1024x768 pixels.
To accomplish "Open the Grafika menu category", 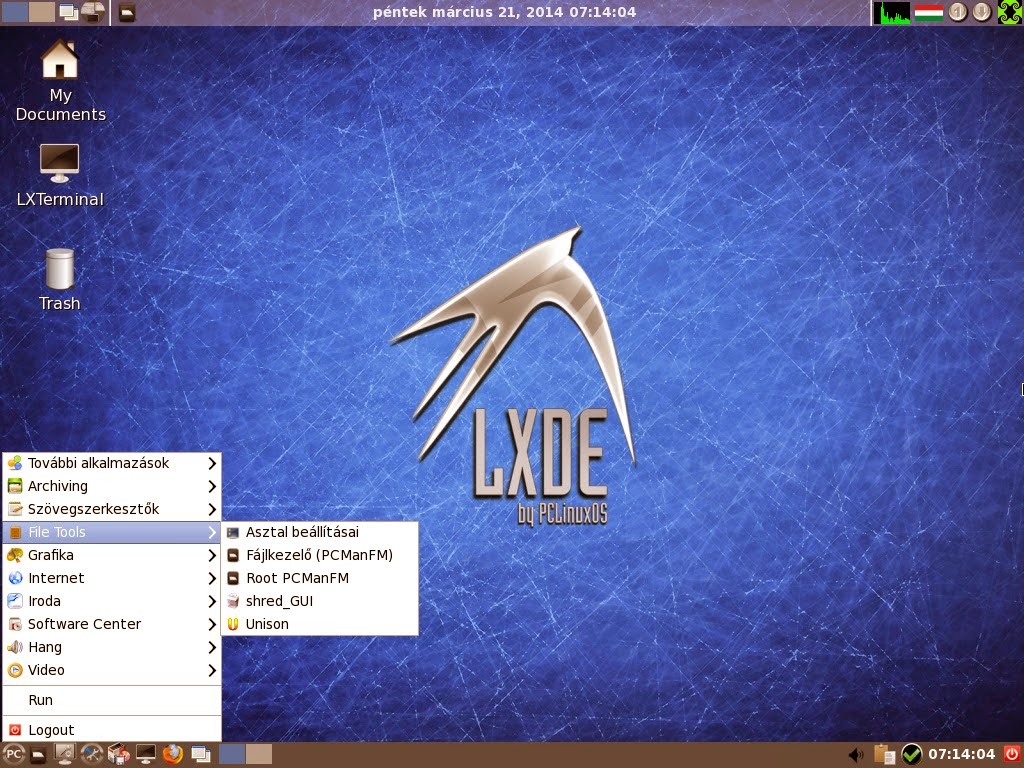I will 112,555.
